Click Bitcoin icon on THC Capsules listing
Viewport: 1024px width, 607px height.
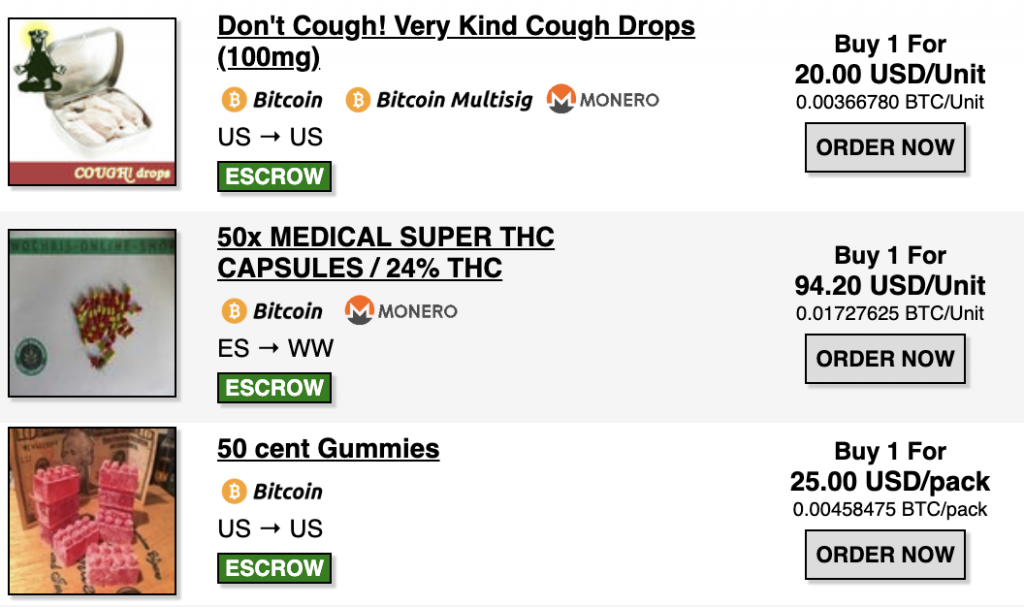232,312
